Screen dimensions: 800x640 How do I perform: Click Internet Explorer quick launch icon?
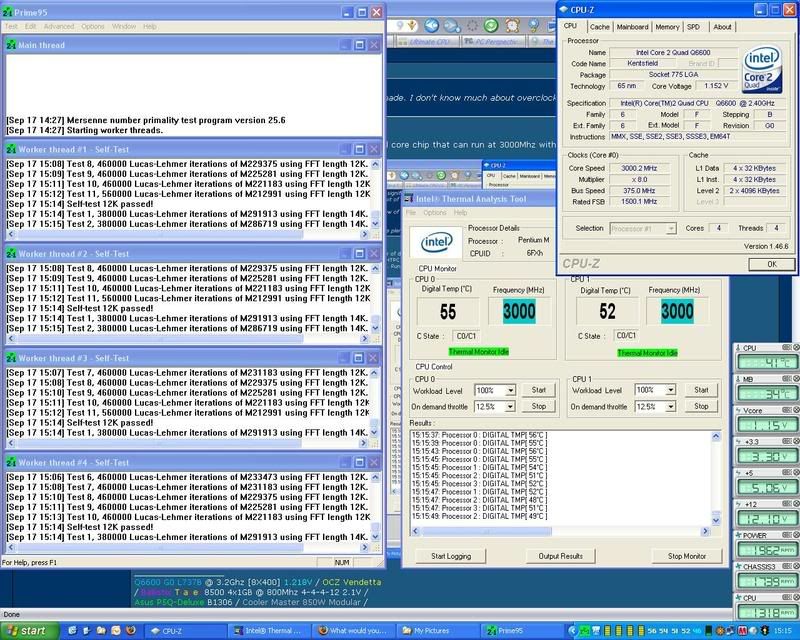pos(72,630)
